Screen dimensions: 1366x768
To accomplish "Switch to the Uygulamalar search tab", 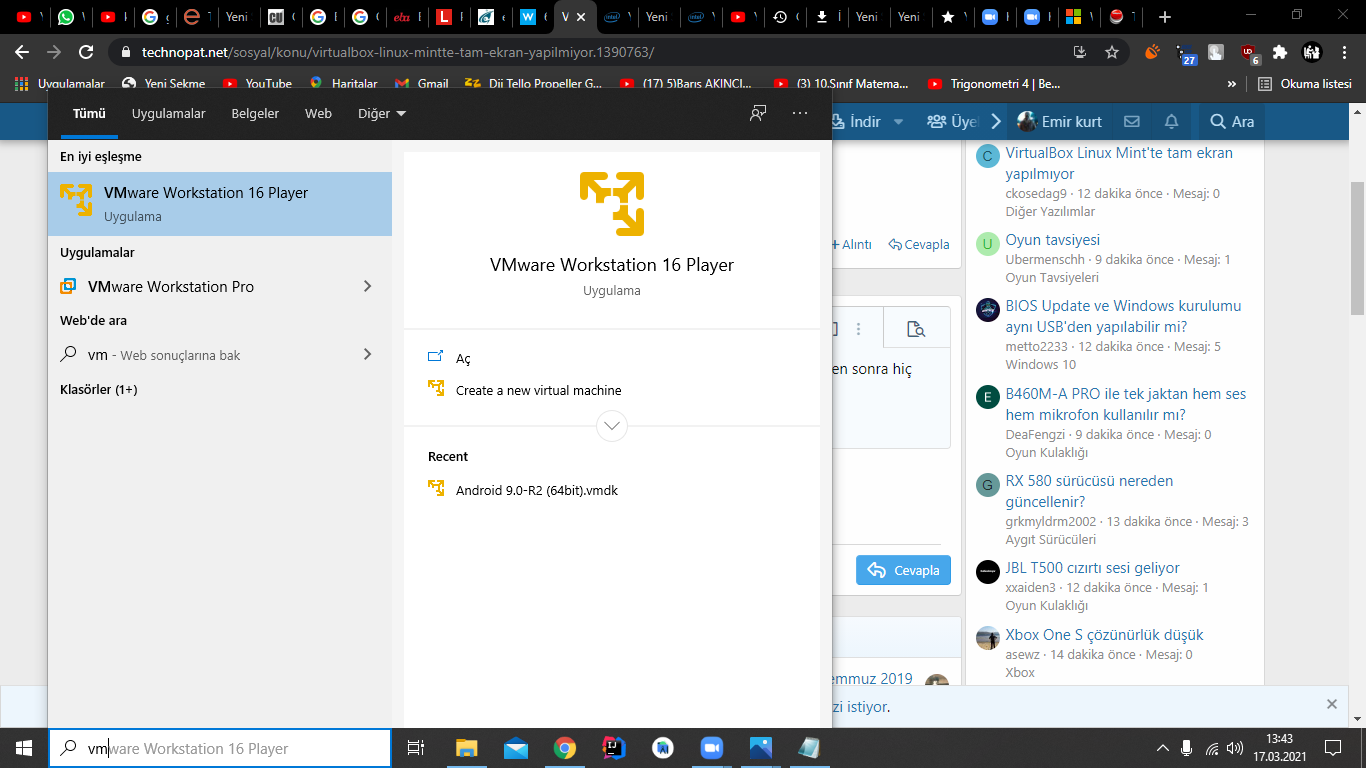I will click(169, 113).
